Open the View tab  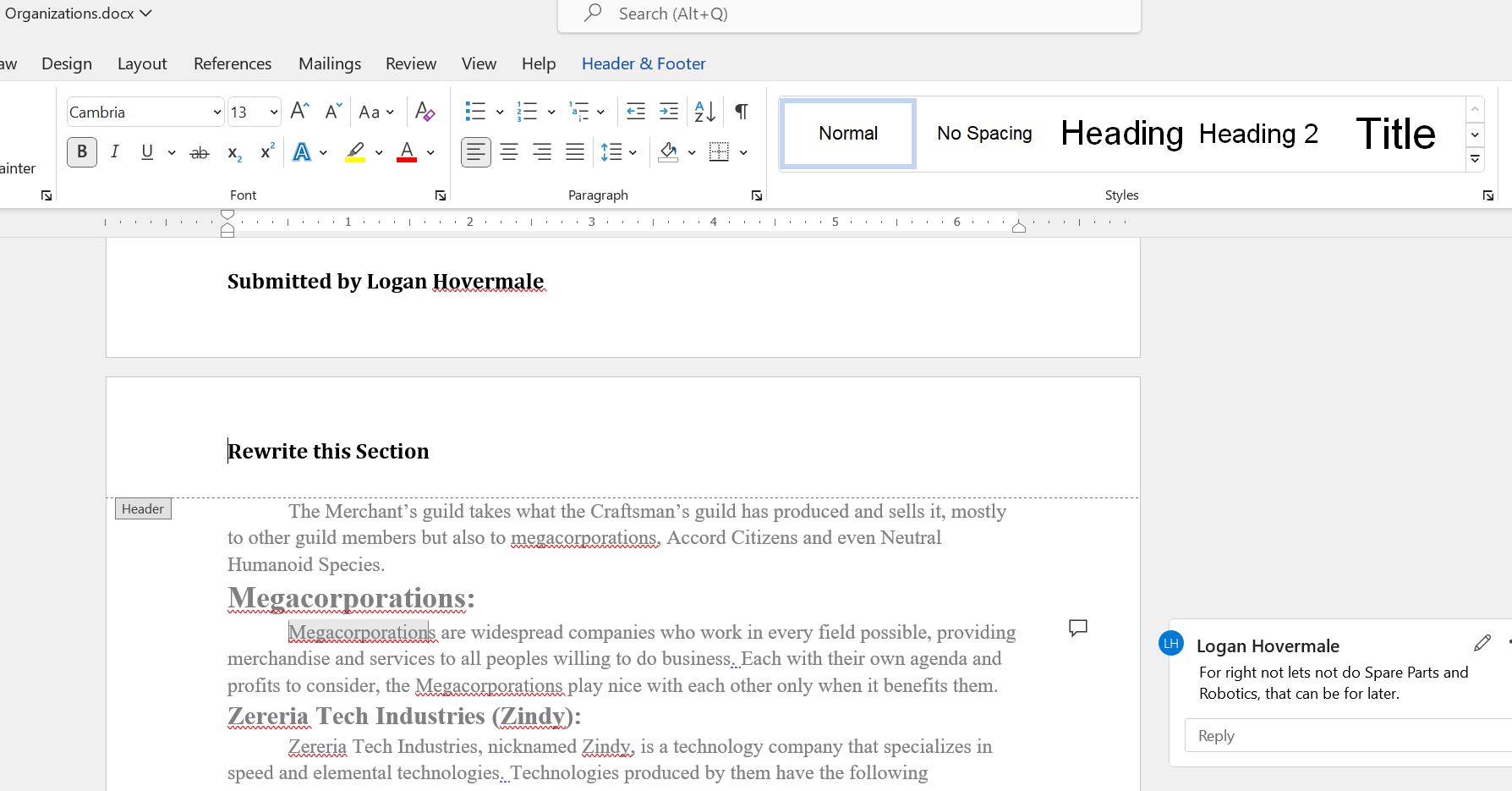(x=479, y=63)
